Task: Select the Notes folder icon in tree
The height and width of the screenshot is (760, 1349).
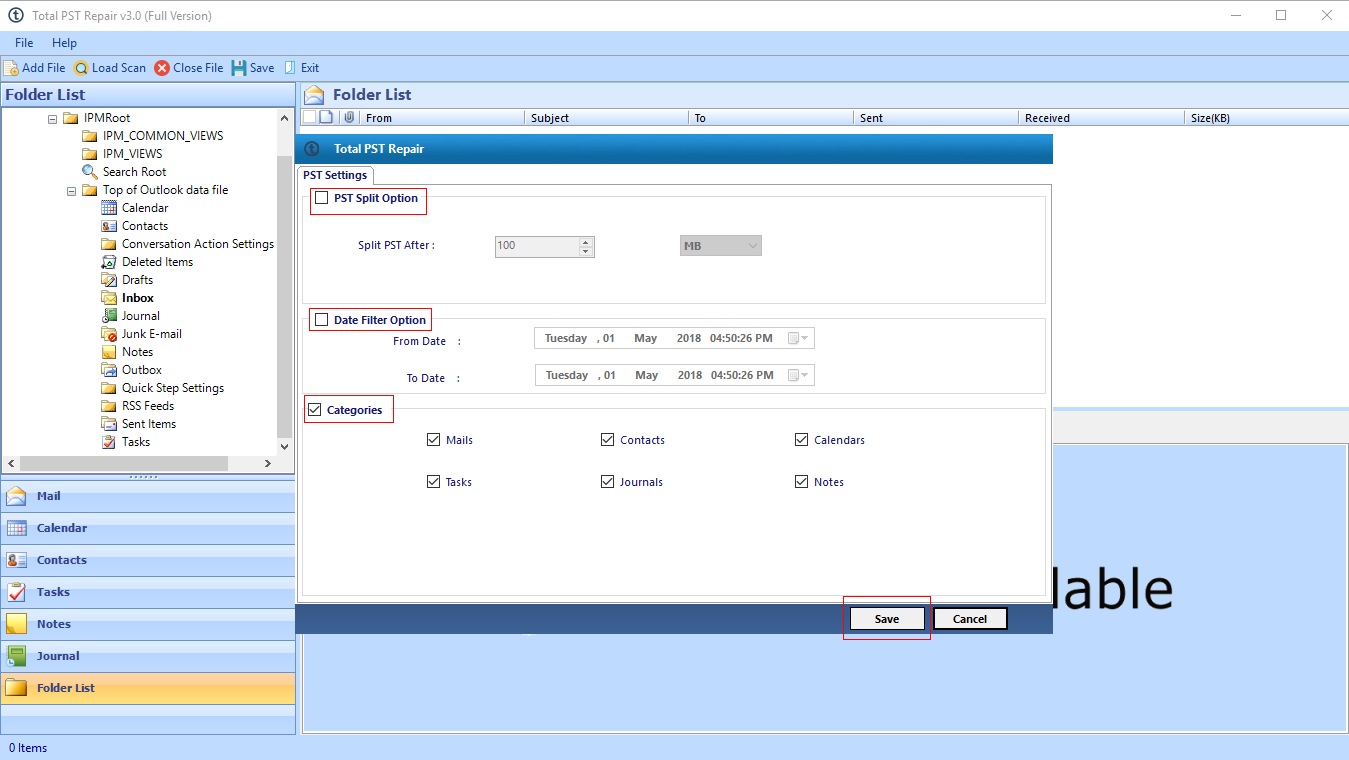Action: point(109,352)
